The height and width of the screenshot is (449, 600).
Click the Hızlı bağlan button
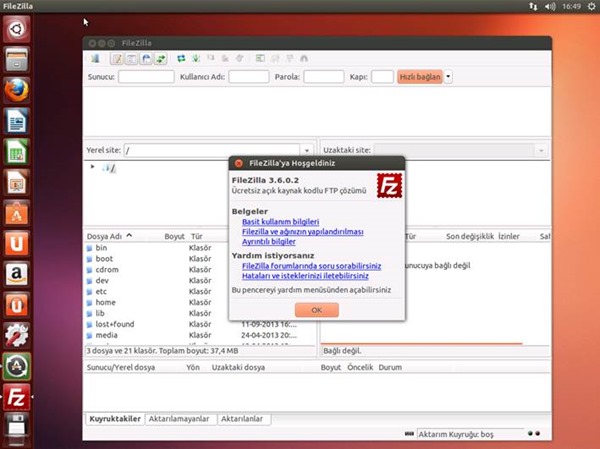point(420,77)
